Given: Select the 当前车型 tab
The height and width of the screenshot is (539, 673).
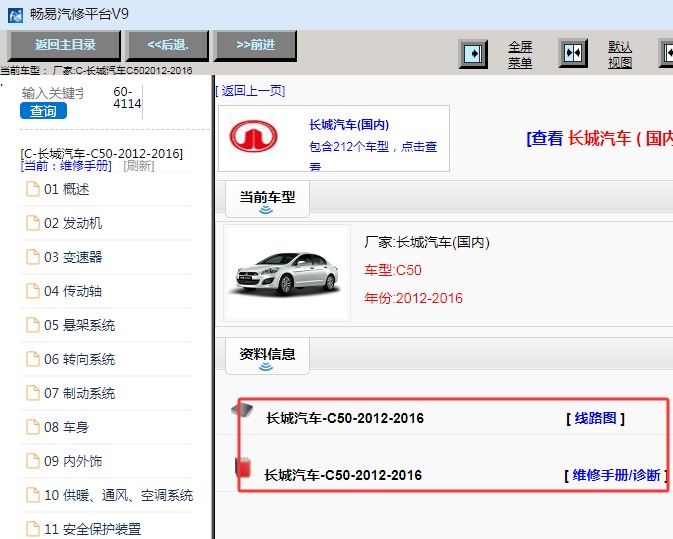Looking at the screenshot, I should tap(267, 199).
